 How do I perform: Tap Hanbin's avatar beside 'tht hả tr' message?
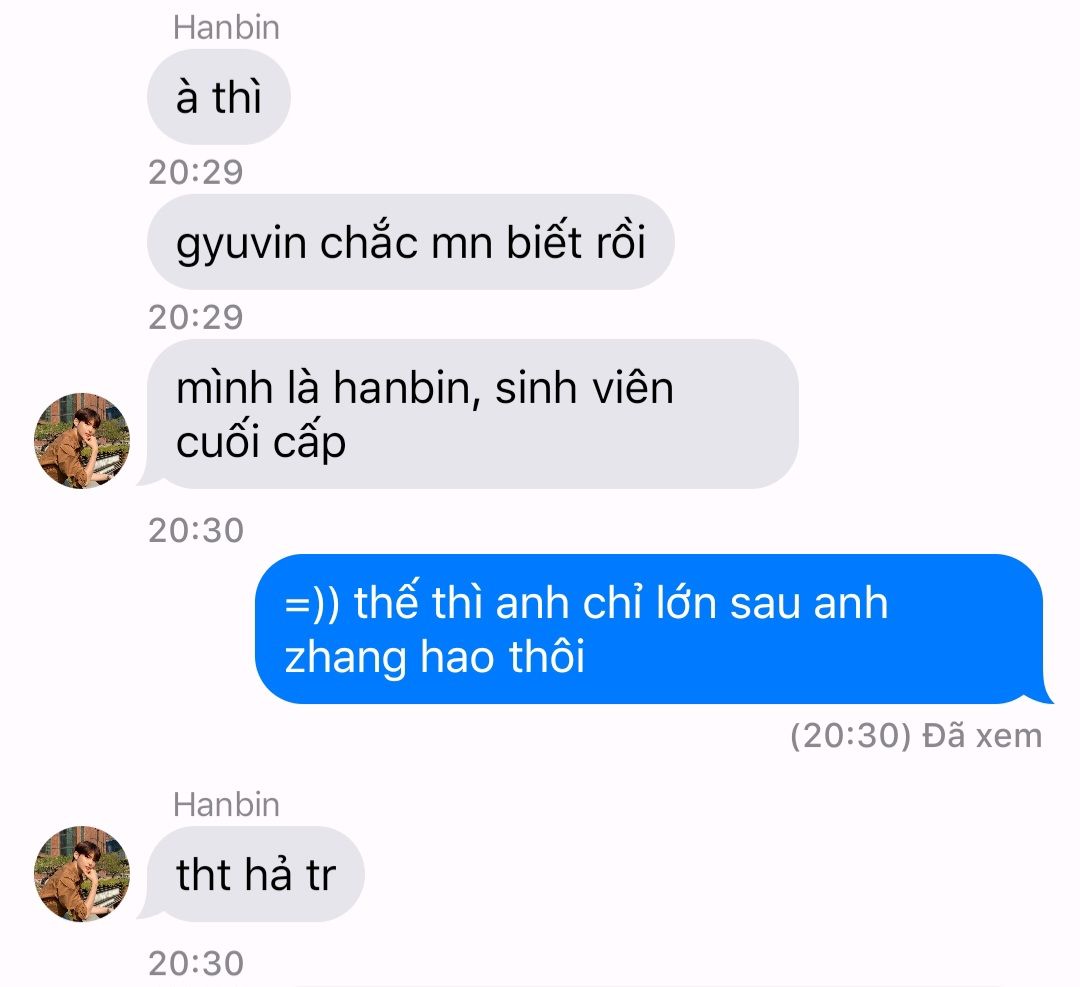click(82, 874)
